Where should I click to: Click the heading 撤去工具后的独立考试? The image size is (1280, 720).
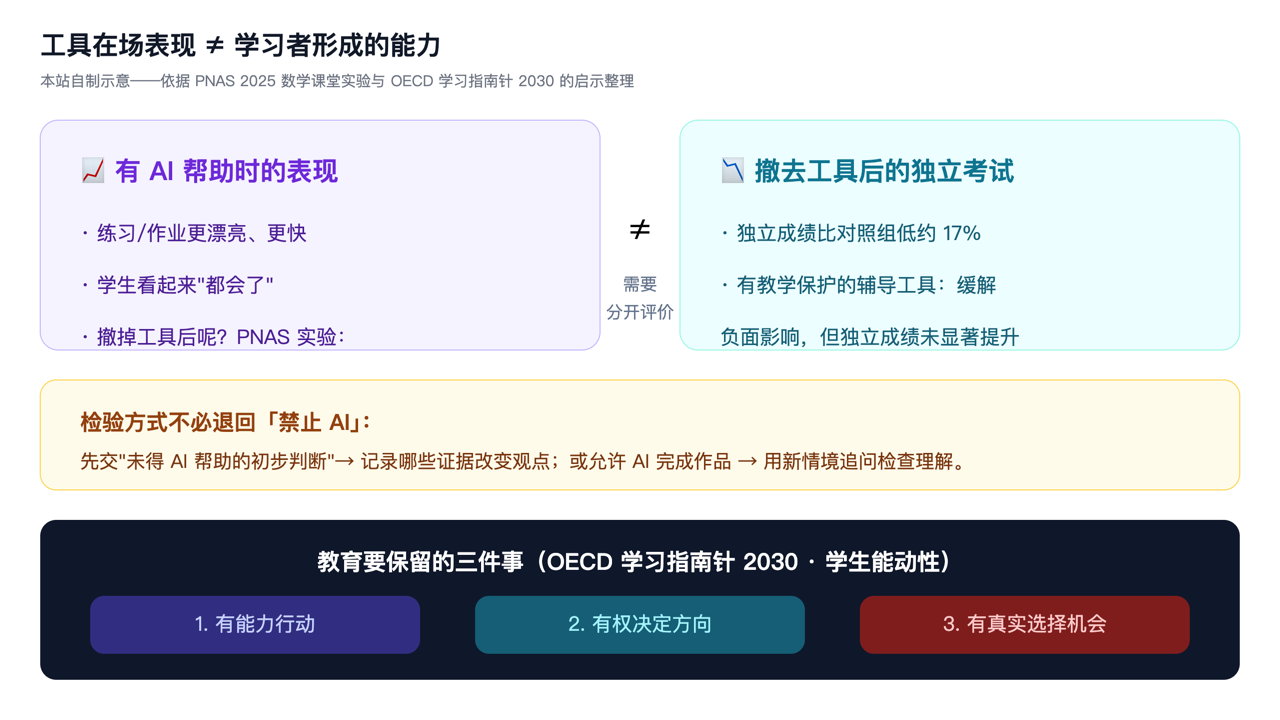tap(884, 171)
